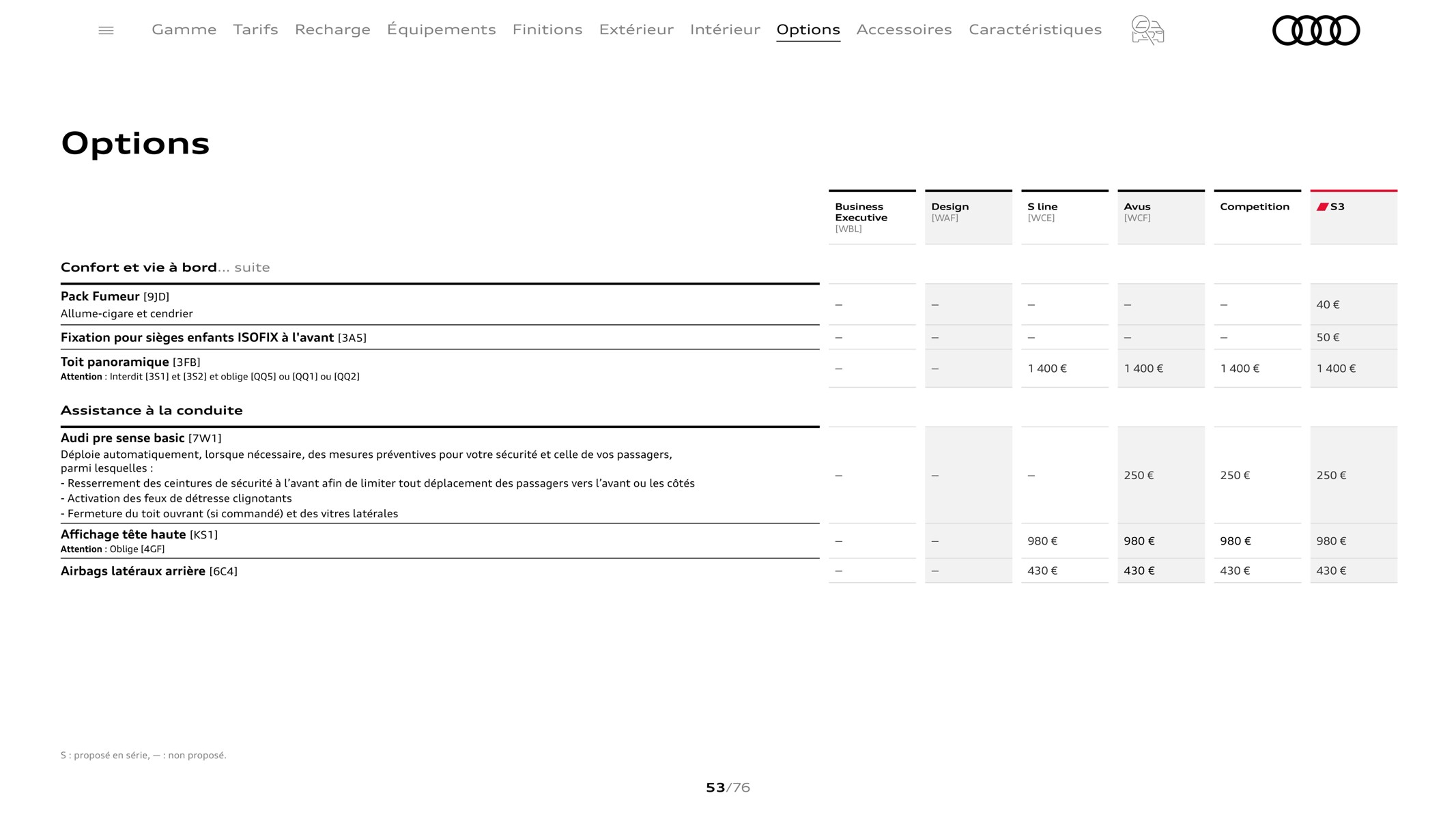Click S3 Toit panoramique 1 400 € price
This screenshot has height=819, width=1456.
[x=1336, y=369]
